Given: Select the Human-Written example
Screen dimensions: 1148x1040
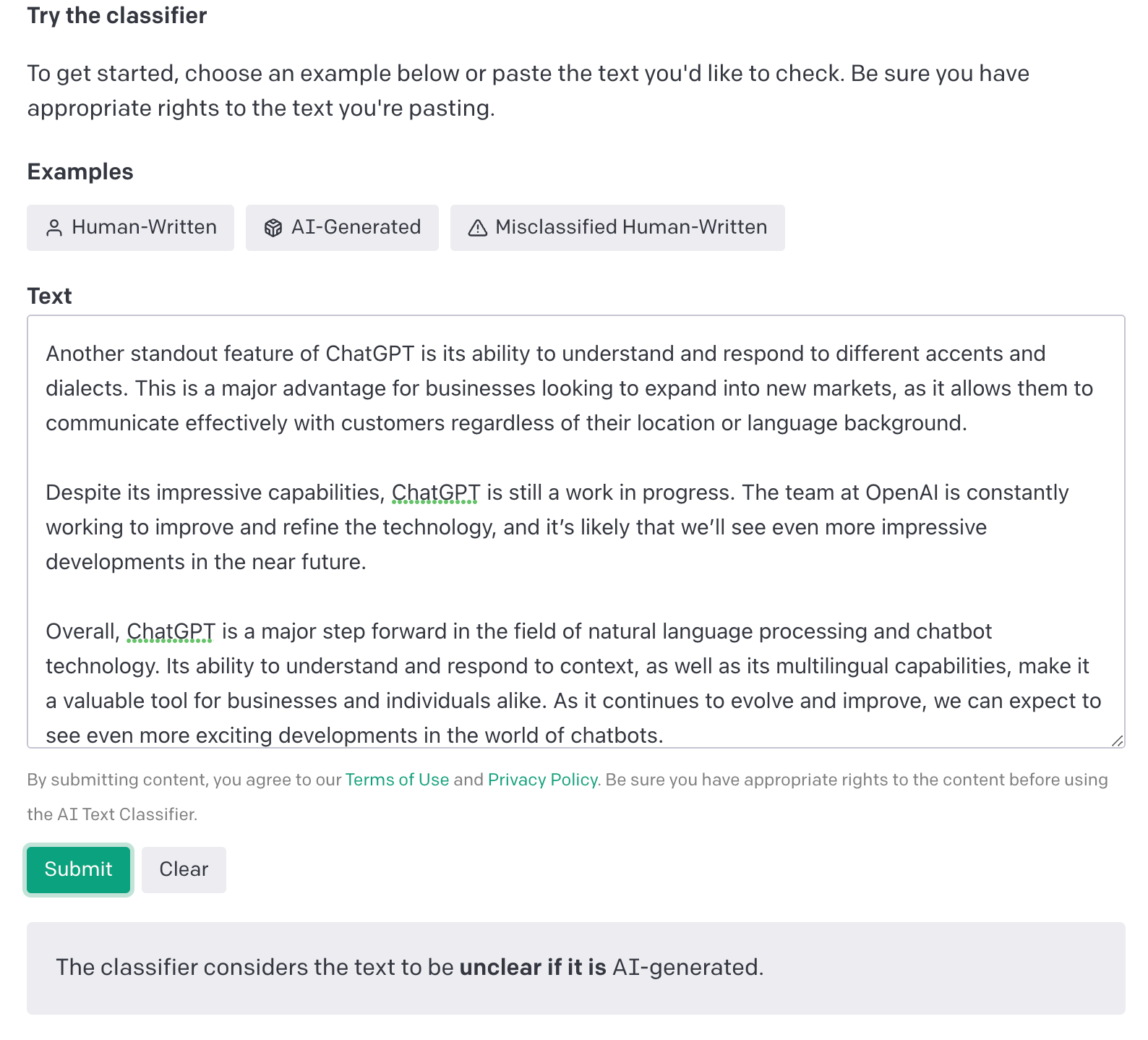Looking at the screenshot, I should [130, 228].
